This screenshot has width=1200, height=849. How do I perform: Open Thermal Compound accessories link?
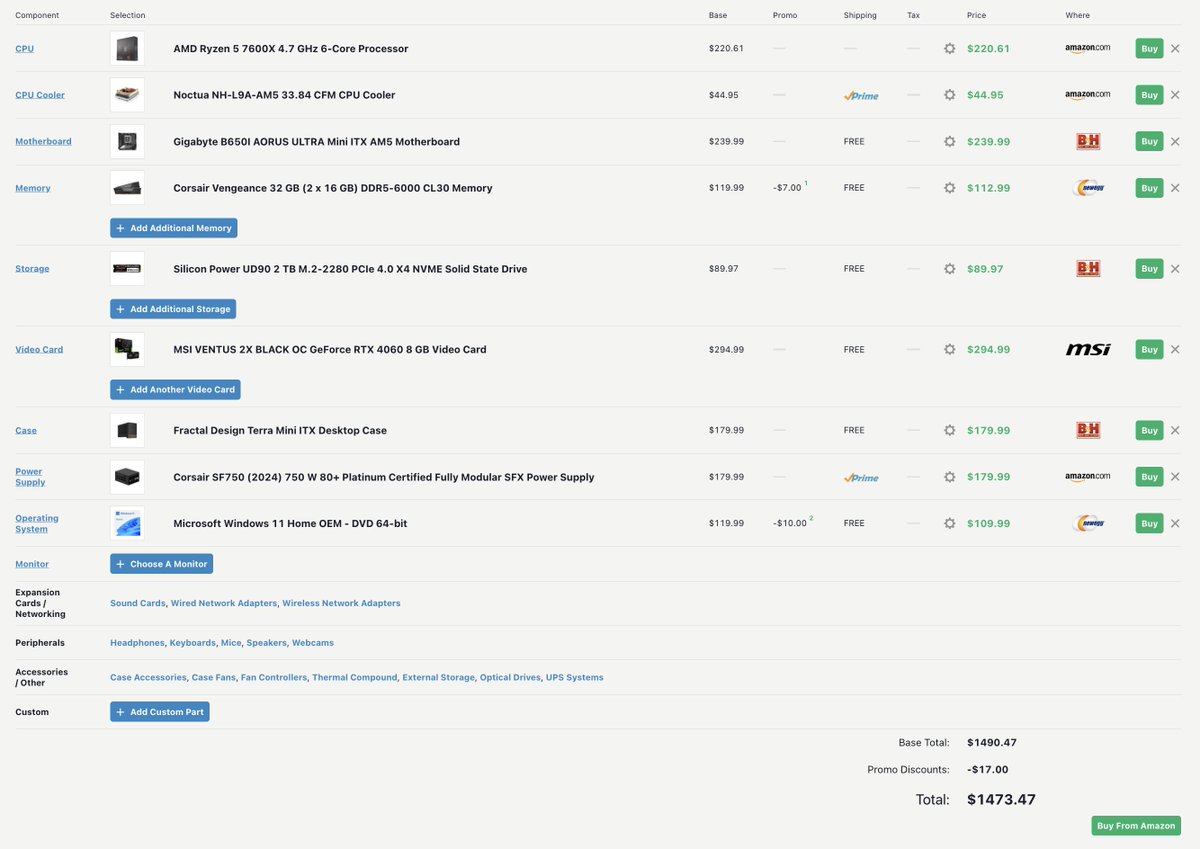(x=355, y=677)
